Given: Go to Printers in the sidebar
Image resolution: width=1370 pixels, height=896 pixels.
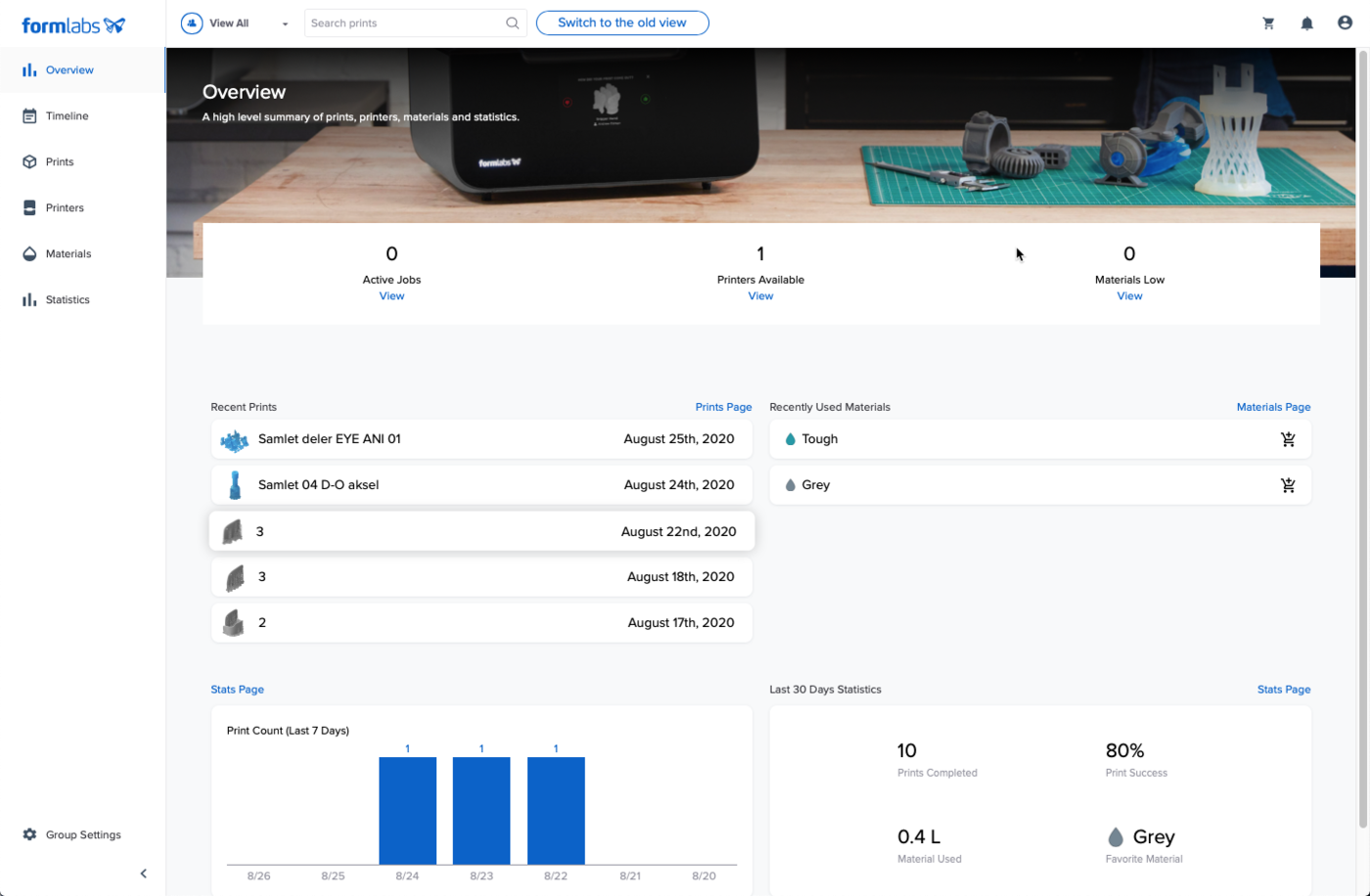Looking at the screenshot, I should [65, 208].
